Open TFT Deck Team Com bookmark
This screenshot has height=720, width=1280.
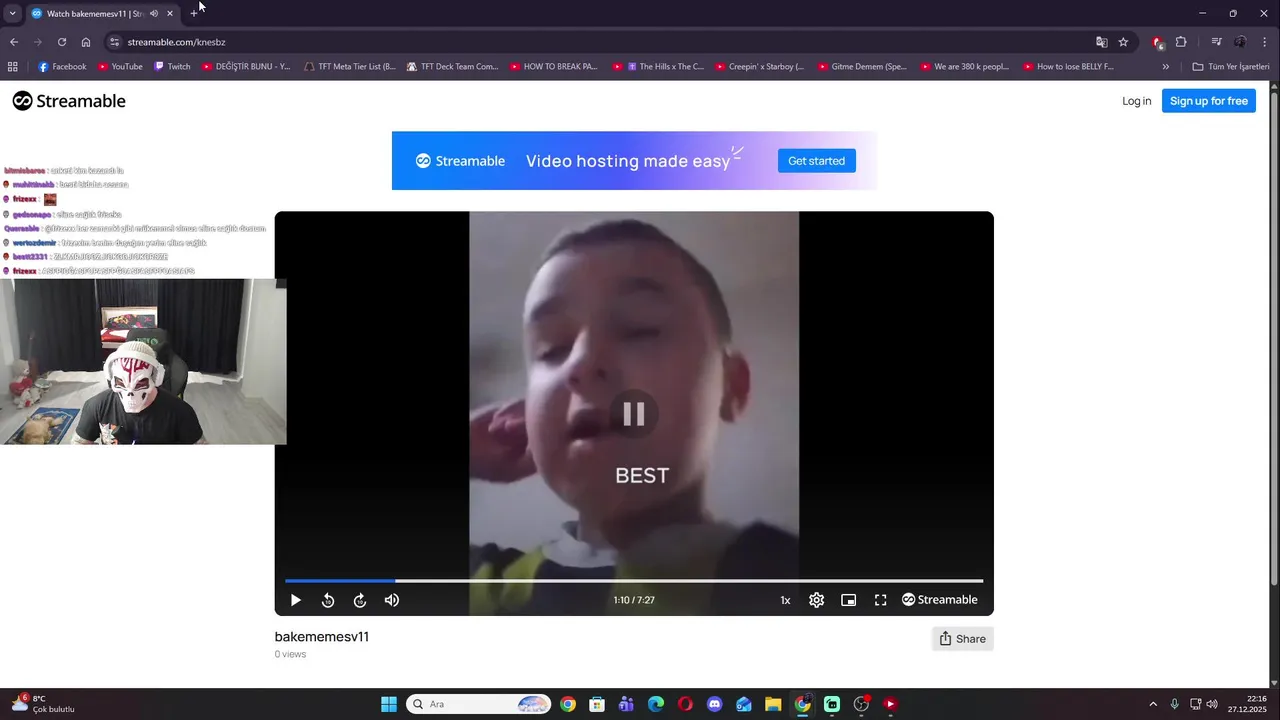452,67
